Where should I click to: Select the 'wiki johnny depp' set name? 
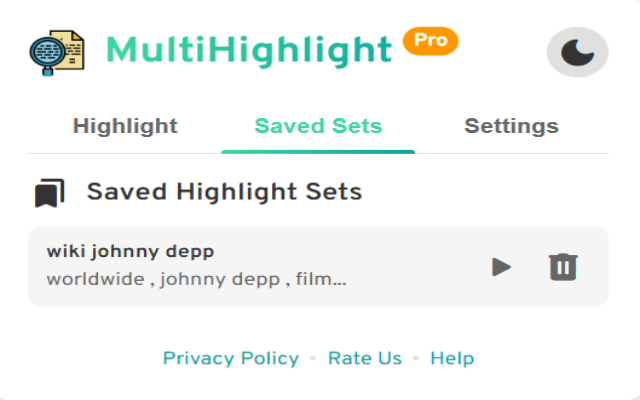click(x=131, y=251)
